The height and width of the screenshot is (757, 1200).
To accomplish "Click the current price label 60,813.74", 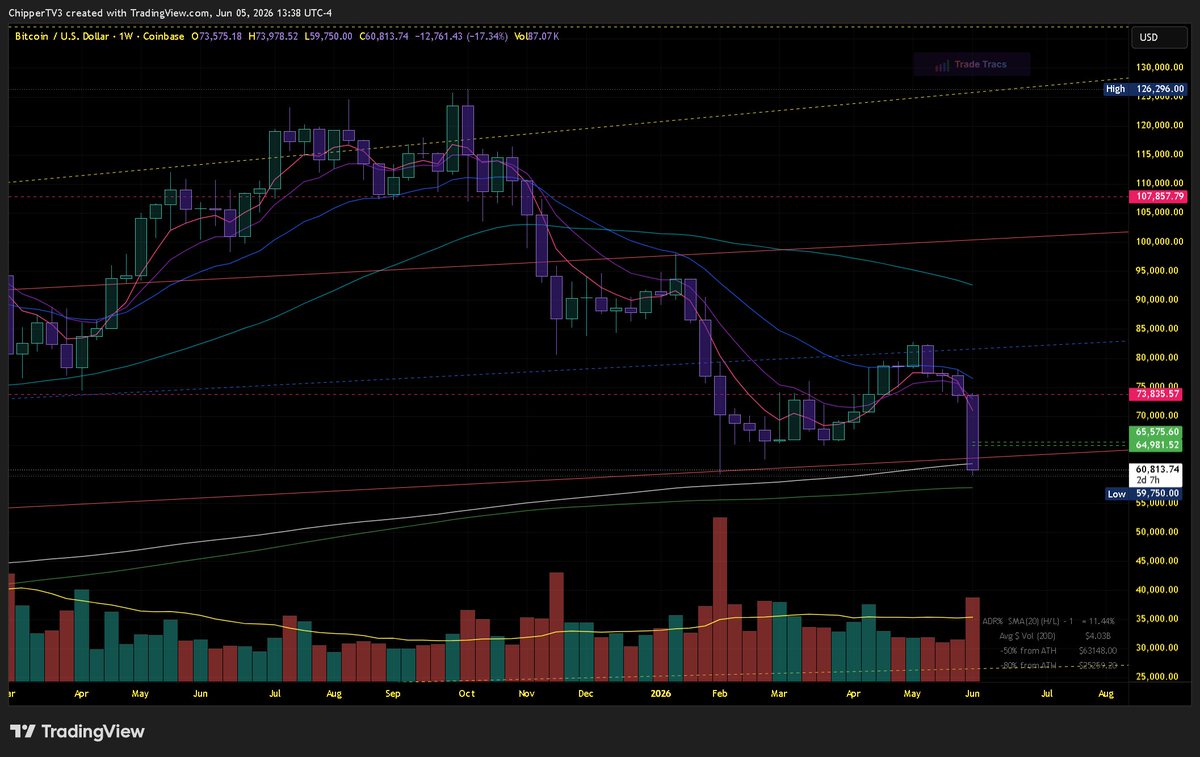I will click(x=1157, y=469).
